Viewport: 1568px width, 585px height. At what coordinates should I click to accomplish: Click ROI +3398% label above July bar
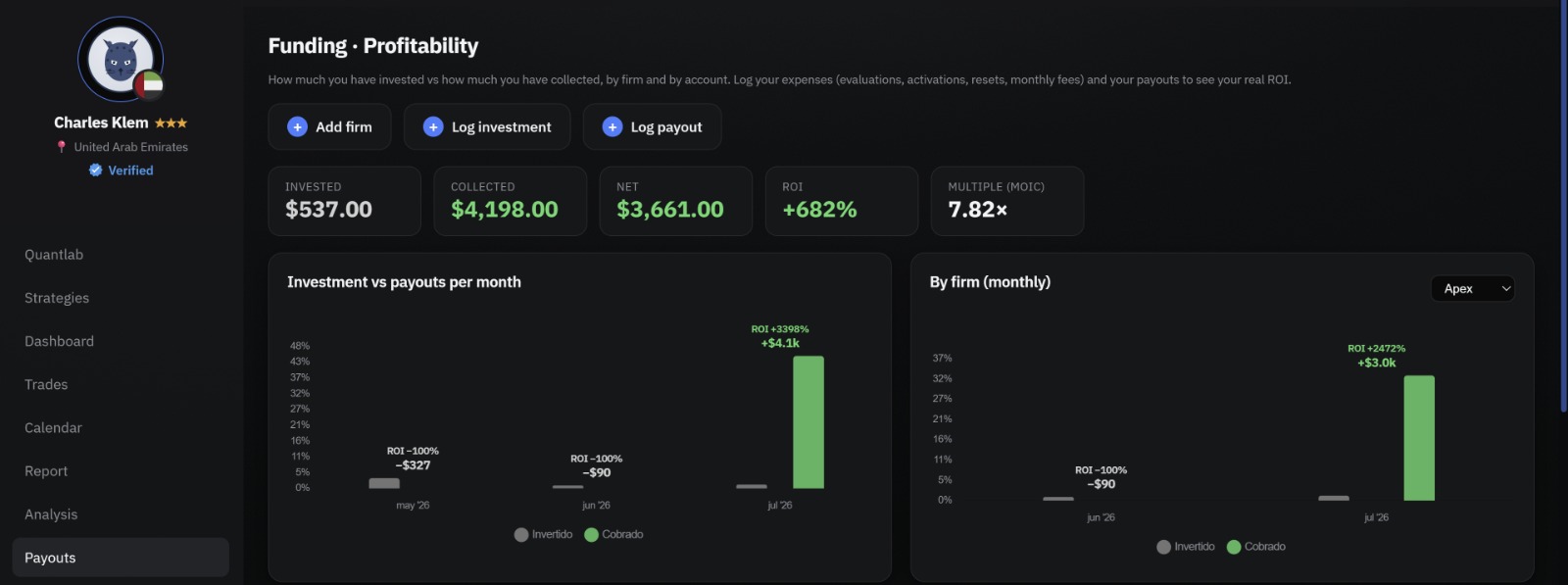(780, 329)
